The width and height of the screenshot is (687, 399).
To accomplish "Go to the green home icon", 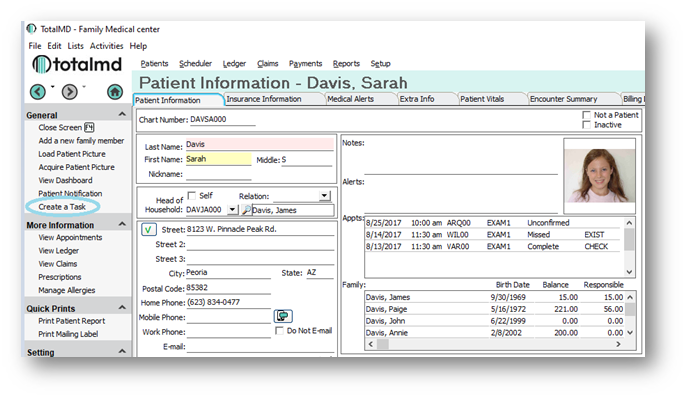I will point(115,92).
